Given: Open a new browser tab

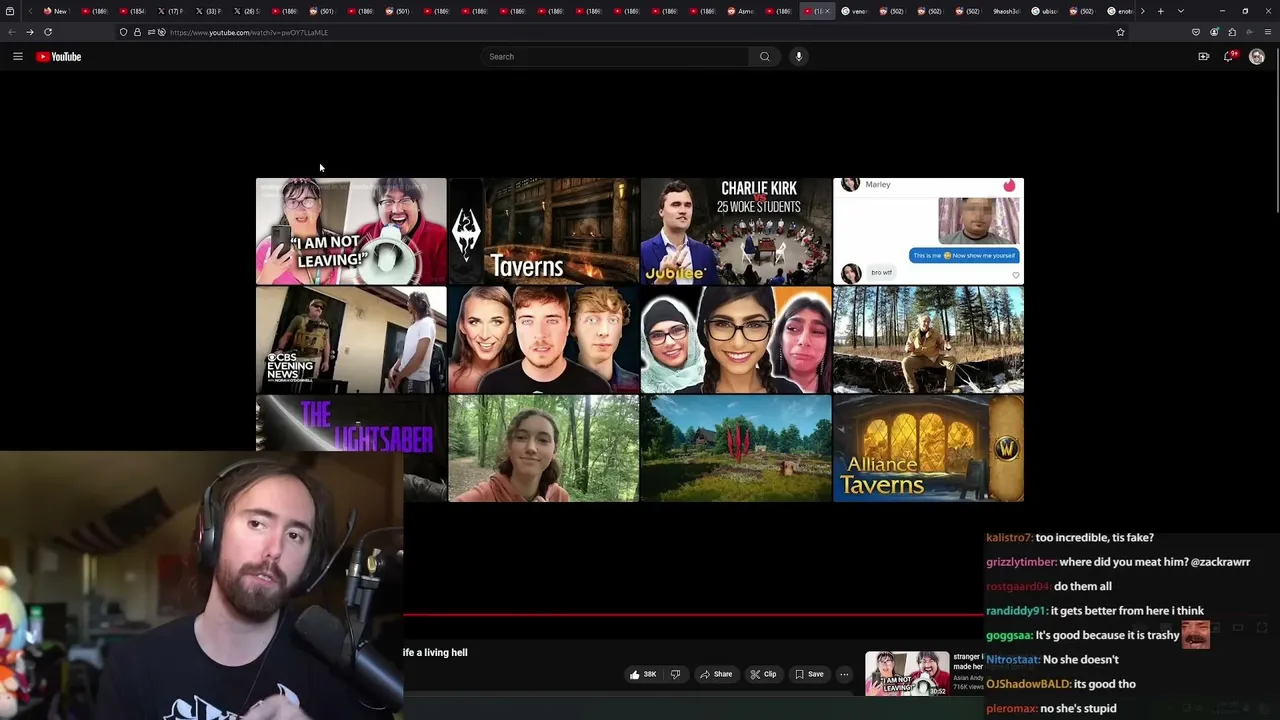Looking at the screenshot, I should click(1160, 11).
